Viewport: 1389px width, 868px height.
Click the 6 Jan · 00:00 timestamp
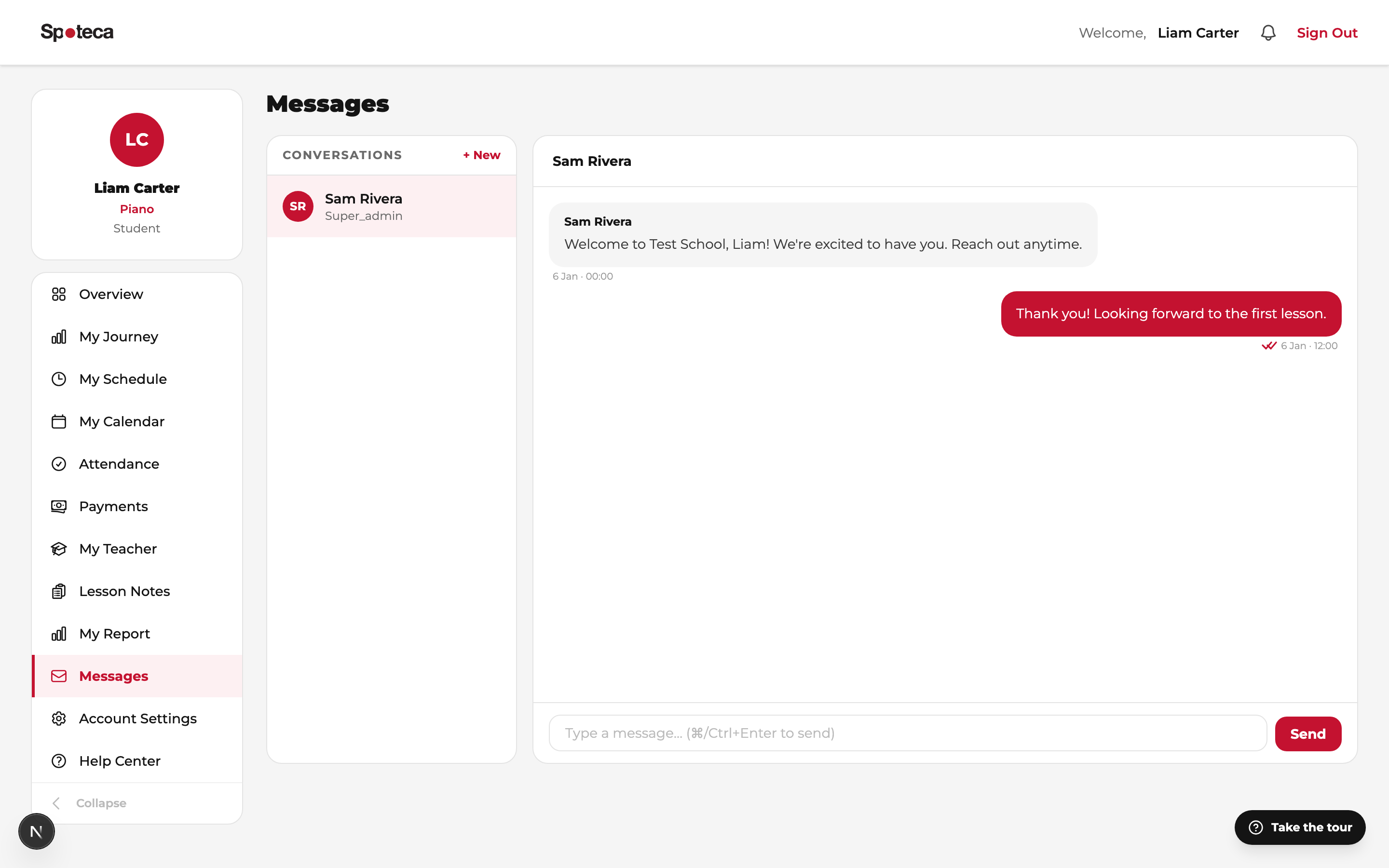[583, 276]
